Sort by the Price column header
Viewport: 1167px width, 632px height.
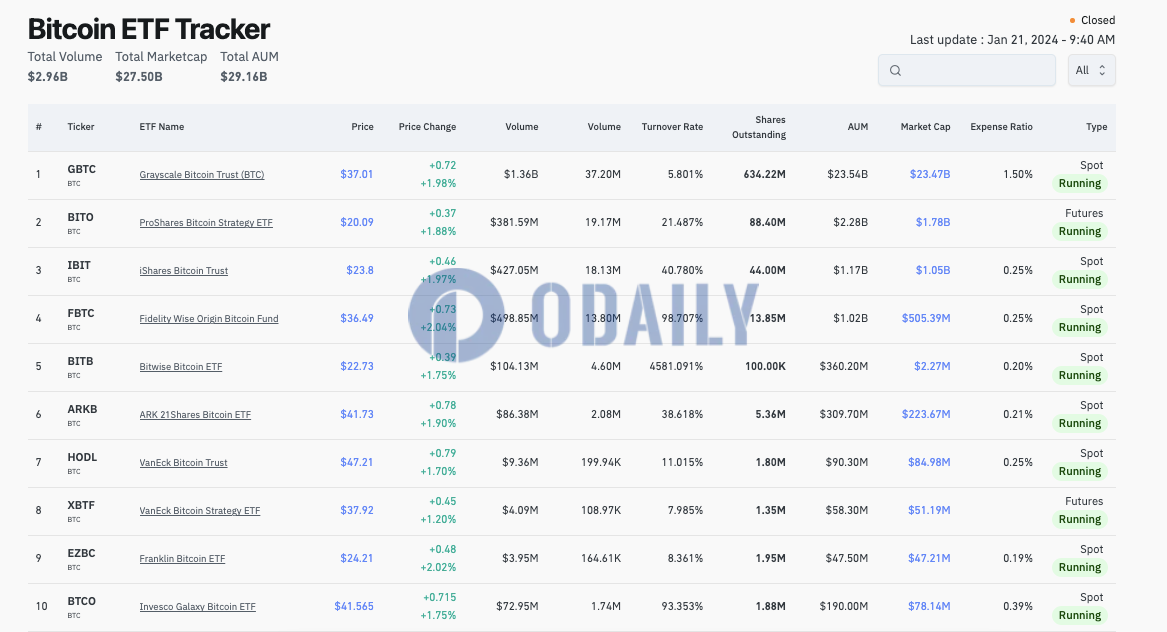pos(362,127)
